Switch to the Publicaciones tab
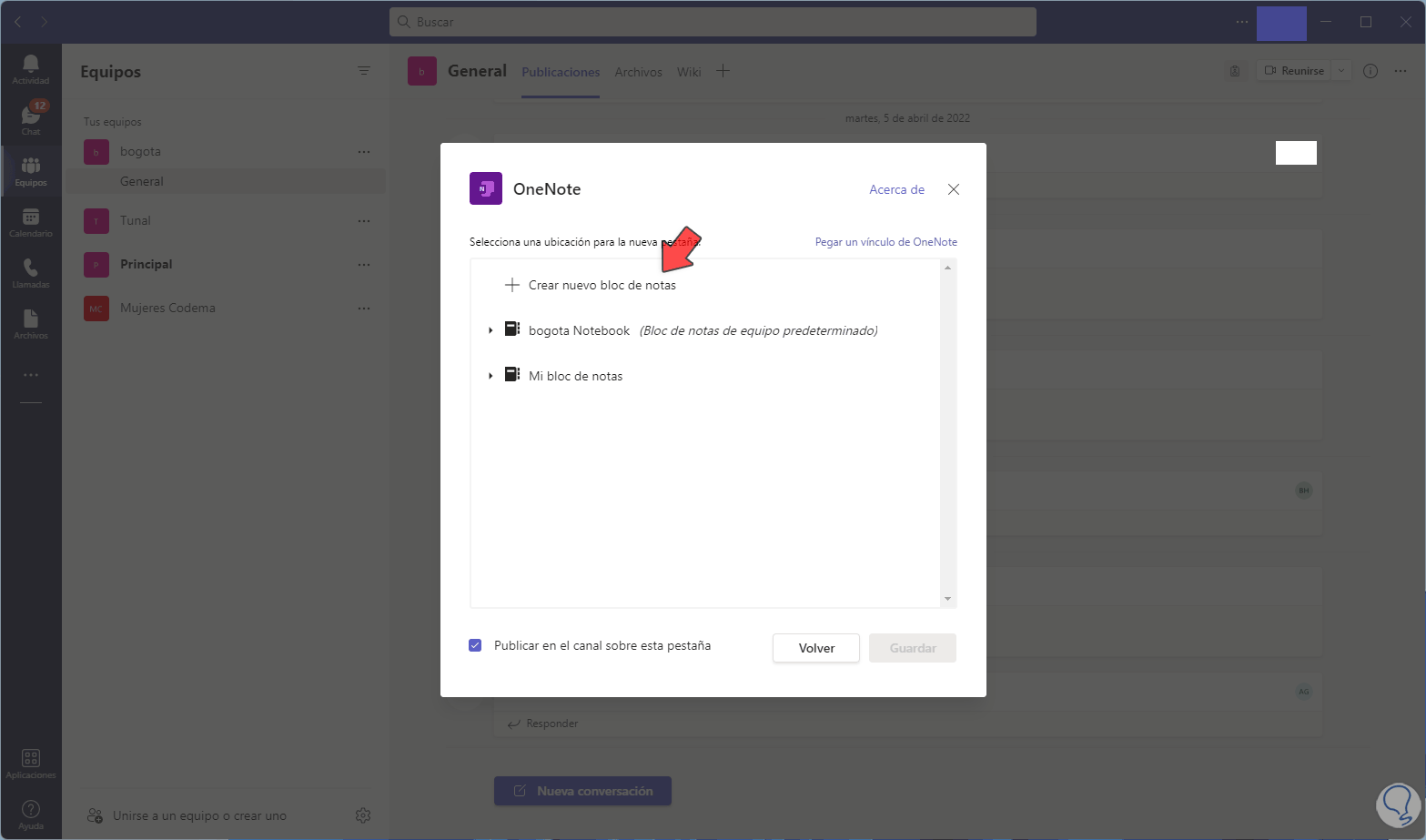This screenshot has width=1426, height=840. [561, 72]
